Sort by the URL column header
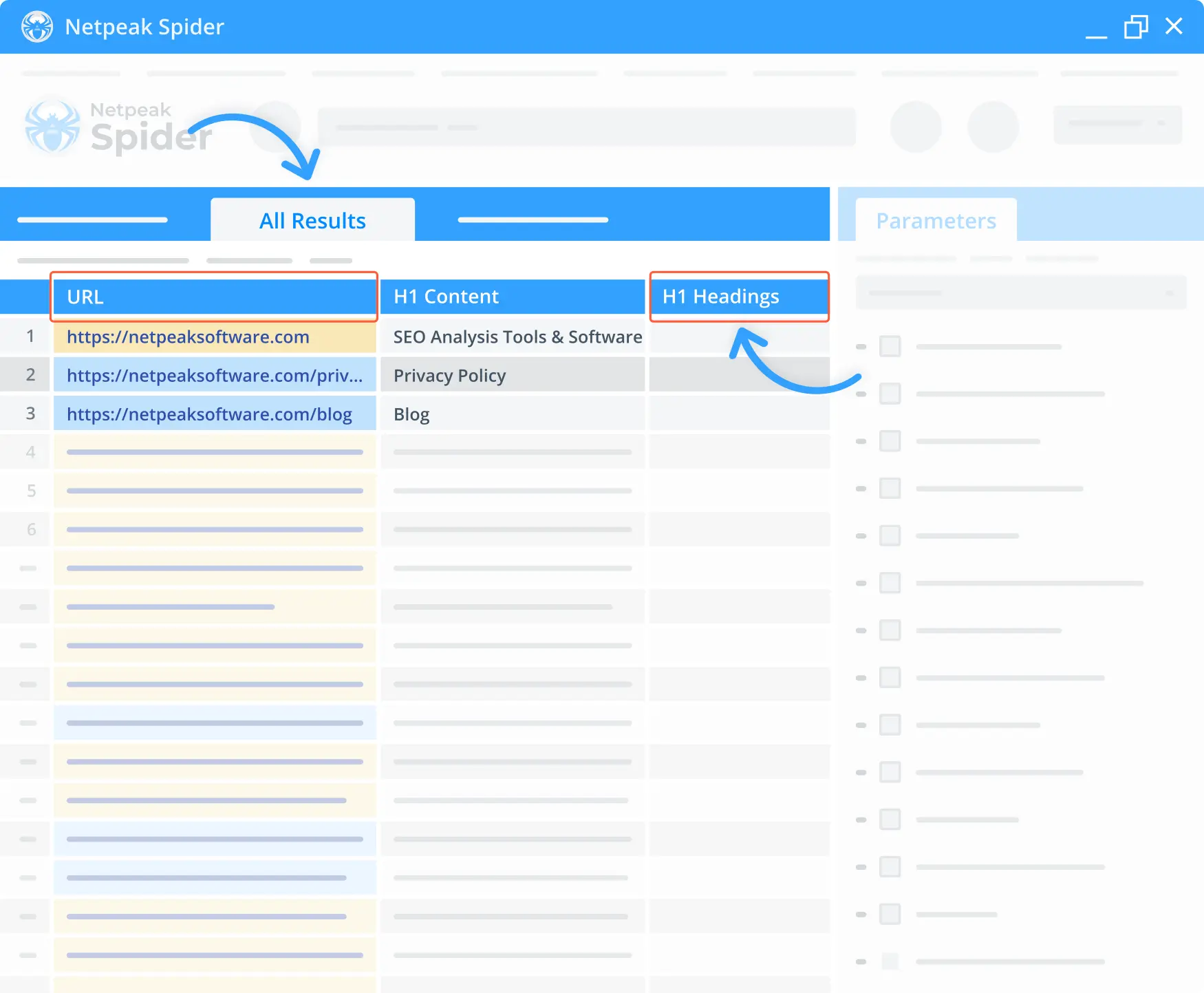Screen dimensions: 1204x993 pos(214,297)
